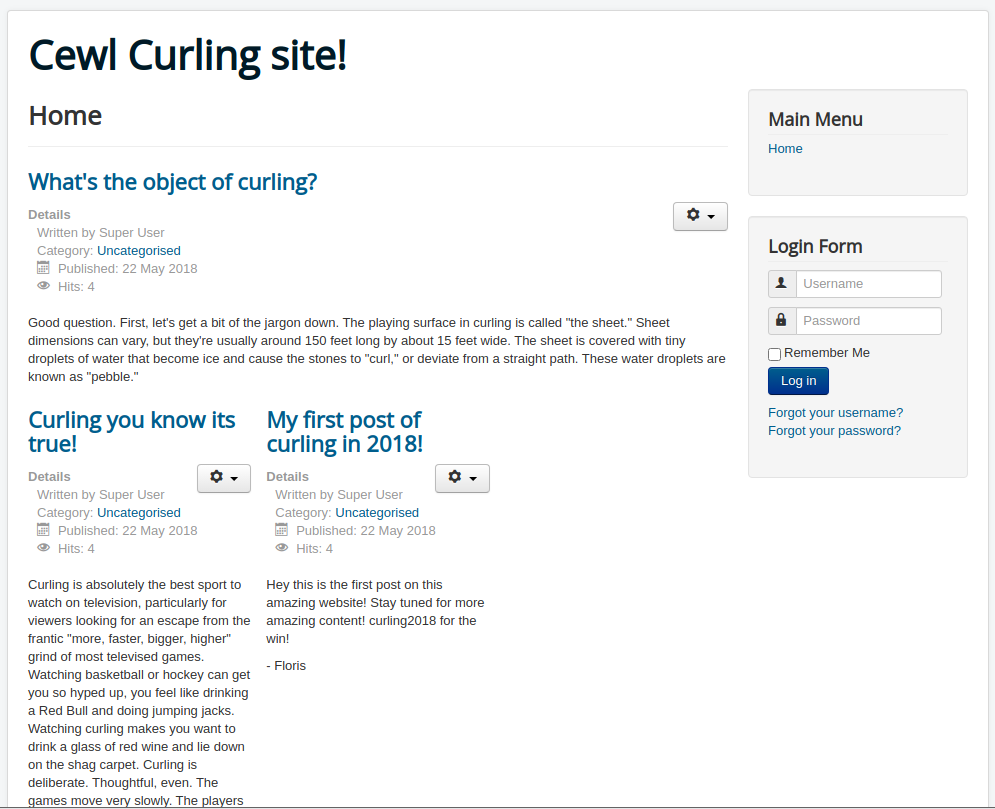This screenshot has height=809, width=995.
Task: Click eye icon next to first article's Hits
Action: tap(43, 286)
